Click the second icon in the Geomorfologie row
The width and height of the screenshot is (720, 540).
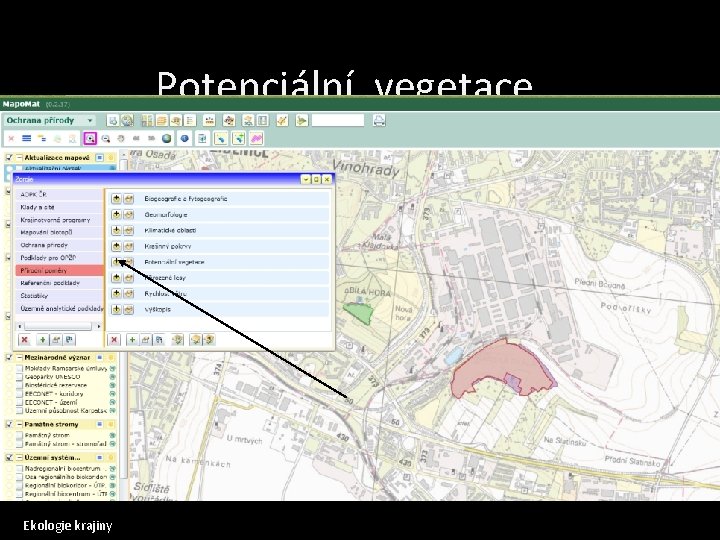(x=129, y=214)
